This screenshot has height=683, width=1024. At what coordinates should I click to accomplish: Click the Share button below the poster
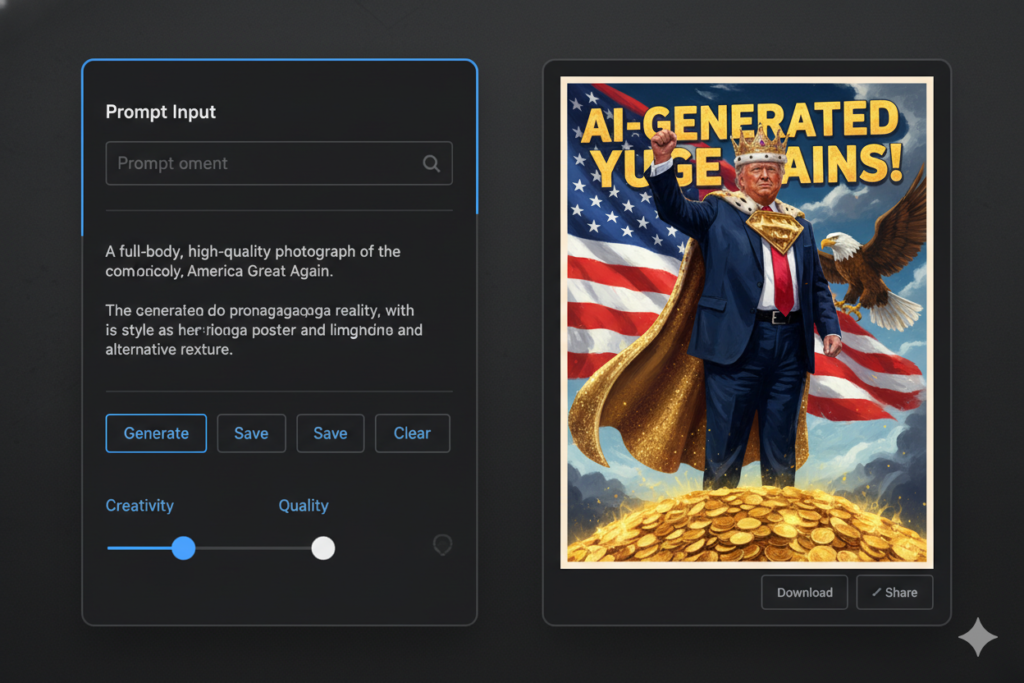tap(894, 592)
